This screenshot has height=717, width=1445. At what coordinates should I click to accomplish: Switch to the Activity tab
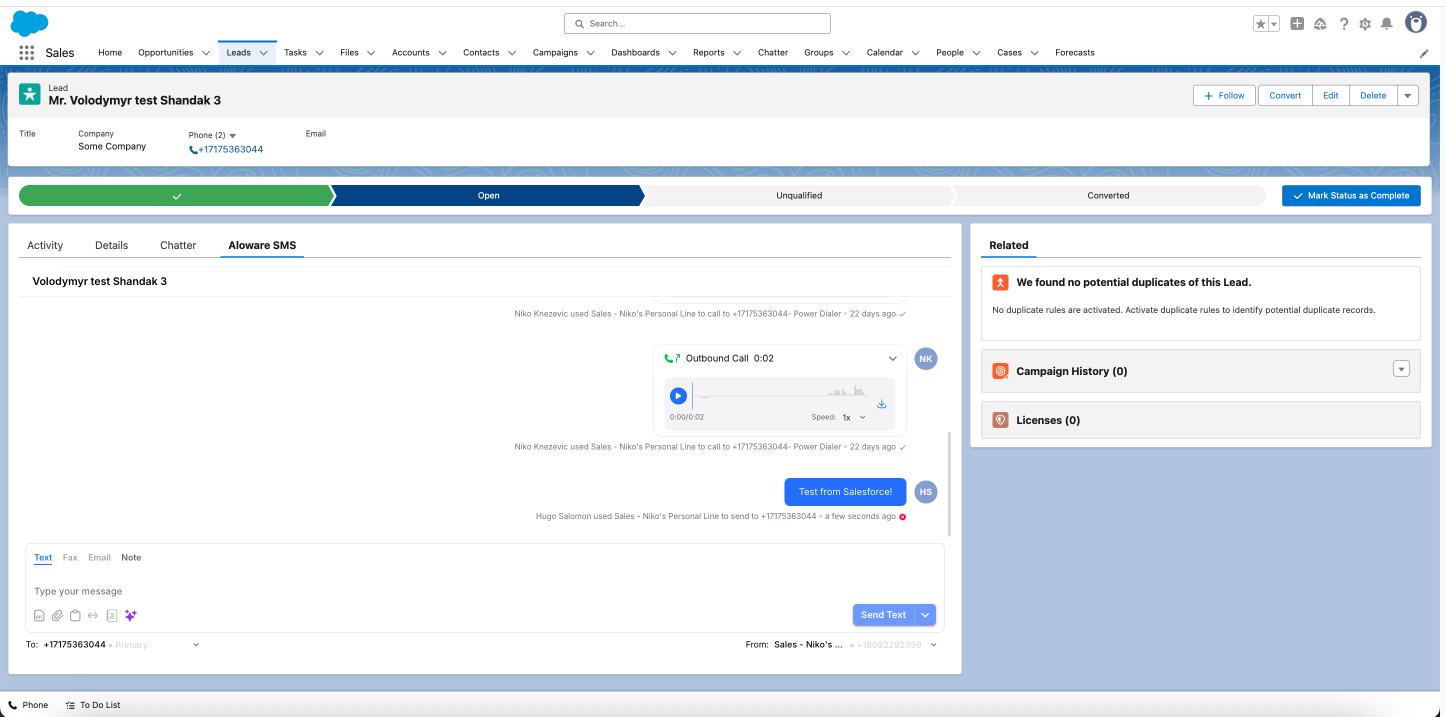[x=45, y=245]
